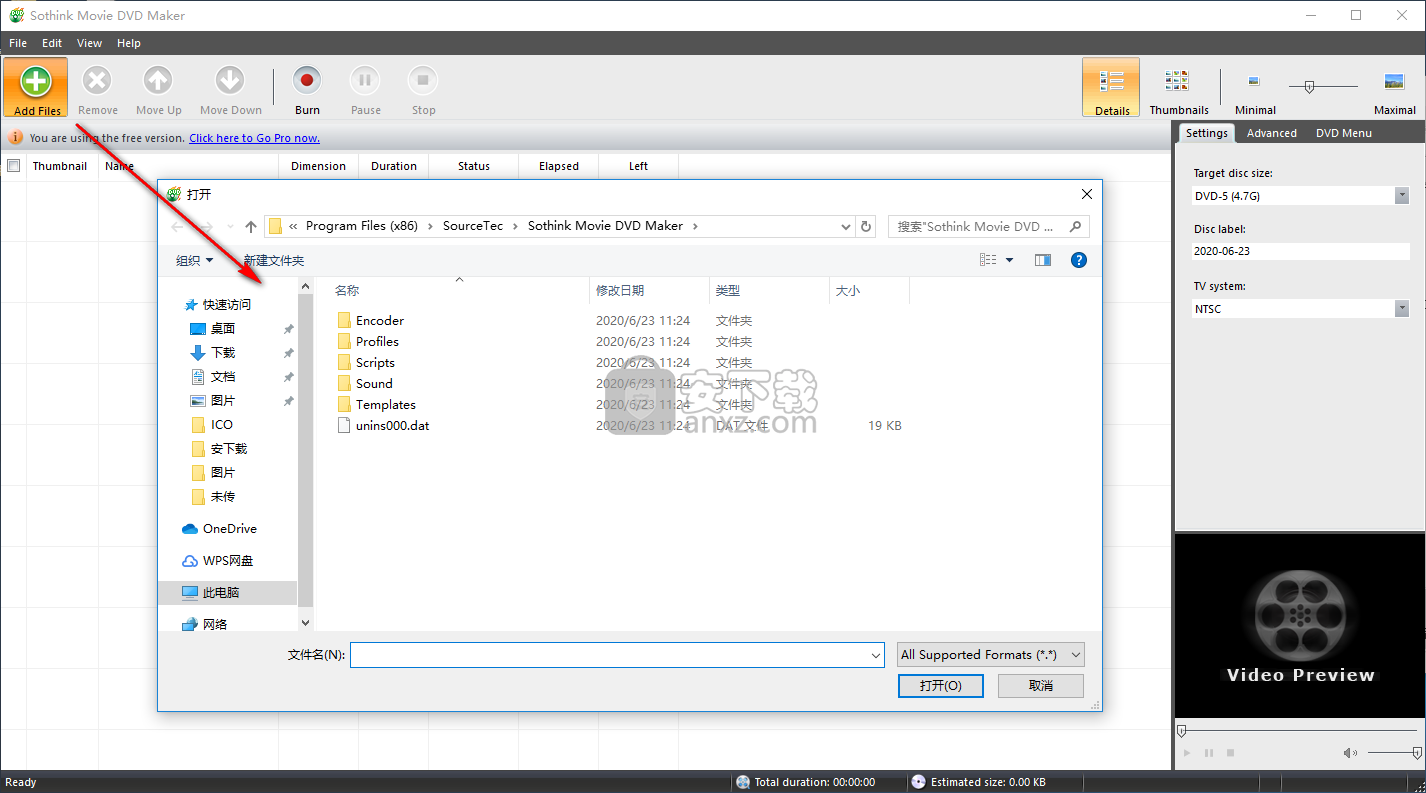Image resolution: width=1426 pixels, height=793 pixels.
Task: Click the help icon in open dialog
Action: pyautogui.click(x=1079, y=260)
